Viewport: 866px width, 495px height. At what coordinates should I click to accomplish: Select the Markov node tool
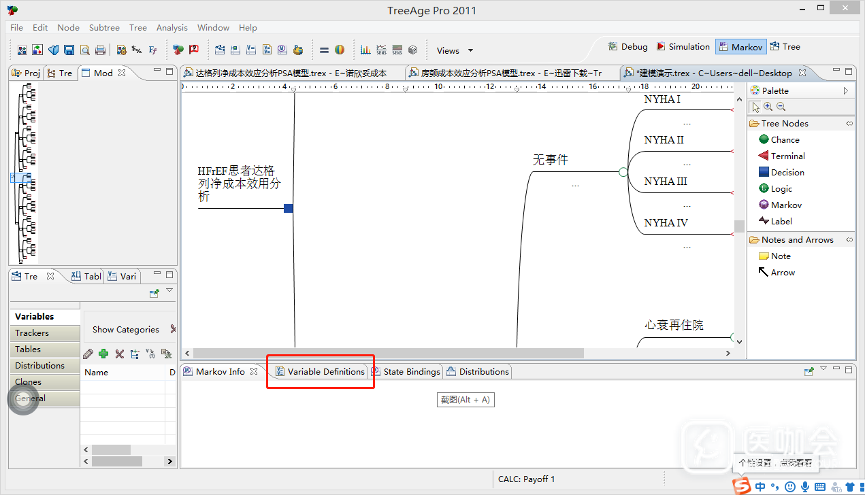784,205
